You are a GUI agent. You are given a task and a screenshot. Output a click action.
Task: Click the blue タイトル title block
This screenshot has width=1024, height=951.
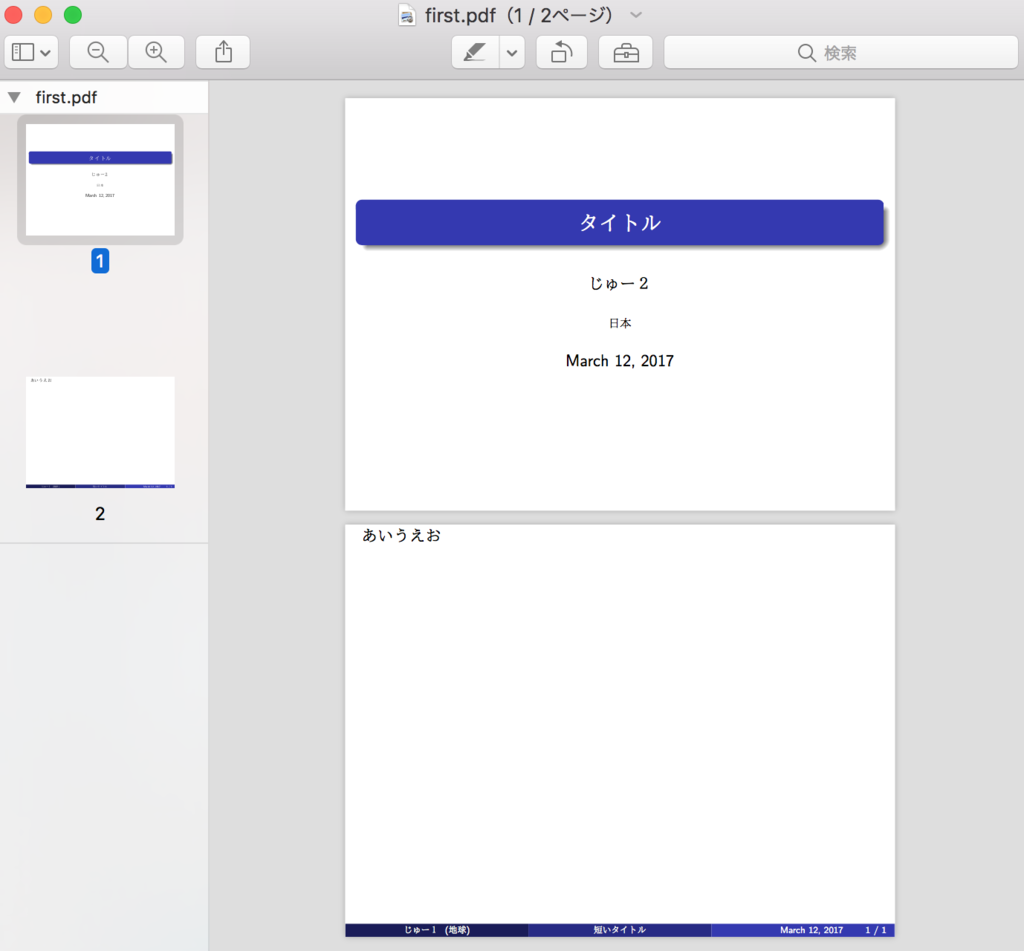point(619,223)
